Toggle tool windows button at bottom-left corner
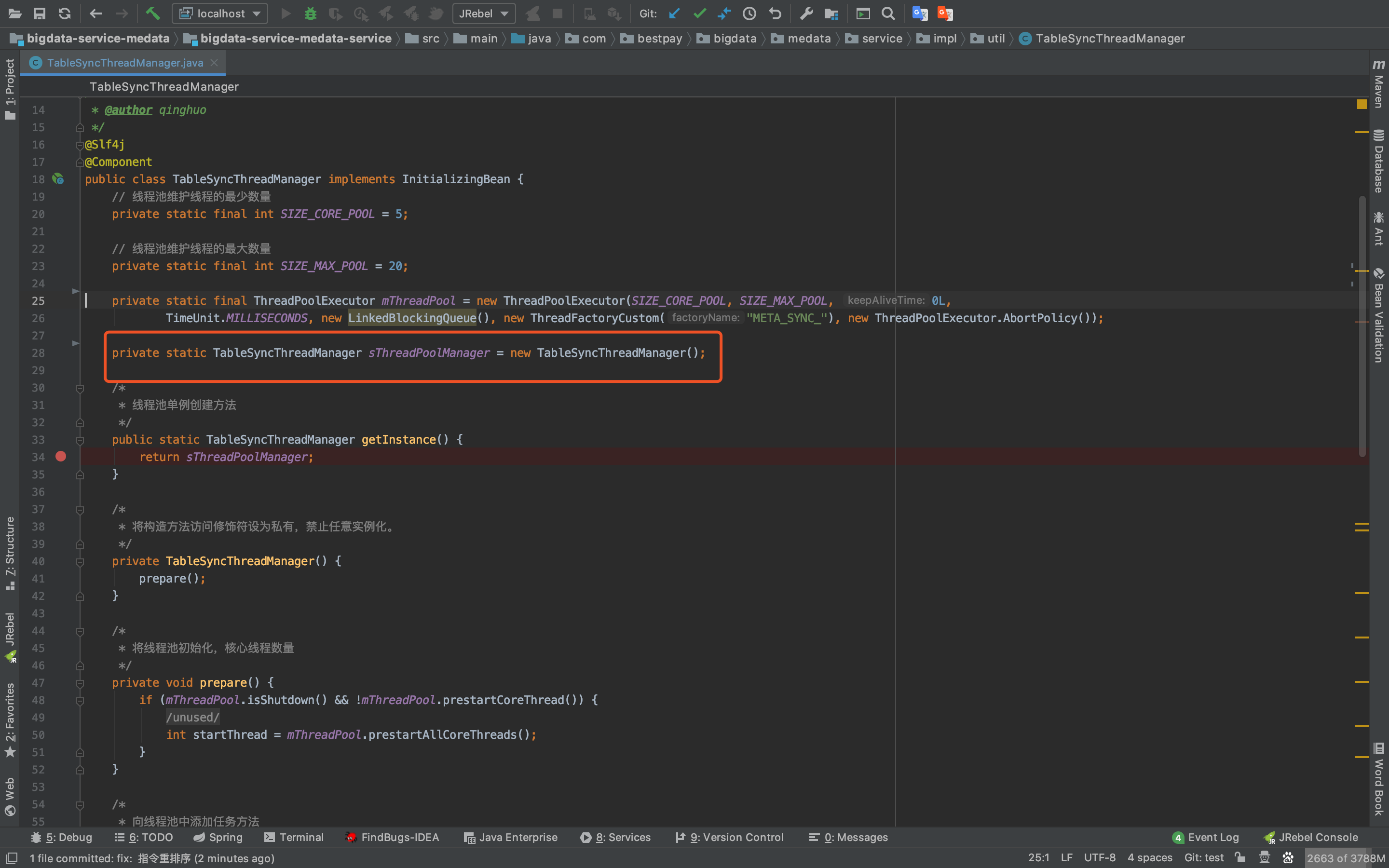The image size is (1389, 868). click(11, 858)
